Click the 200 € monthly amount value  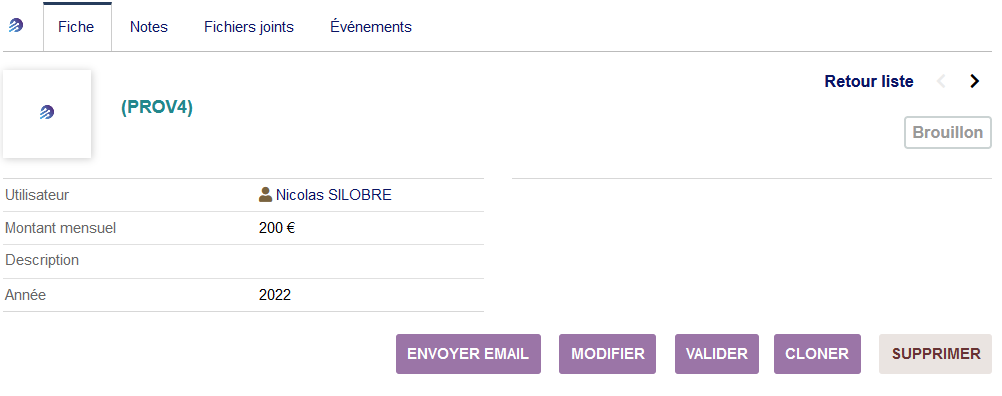[x=277, y=228]
